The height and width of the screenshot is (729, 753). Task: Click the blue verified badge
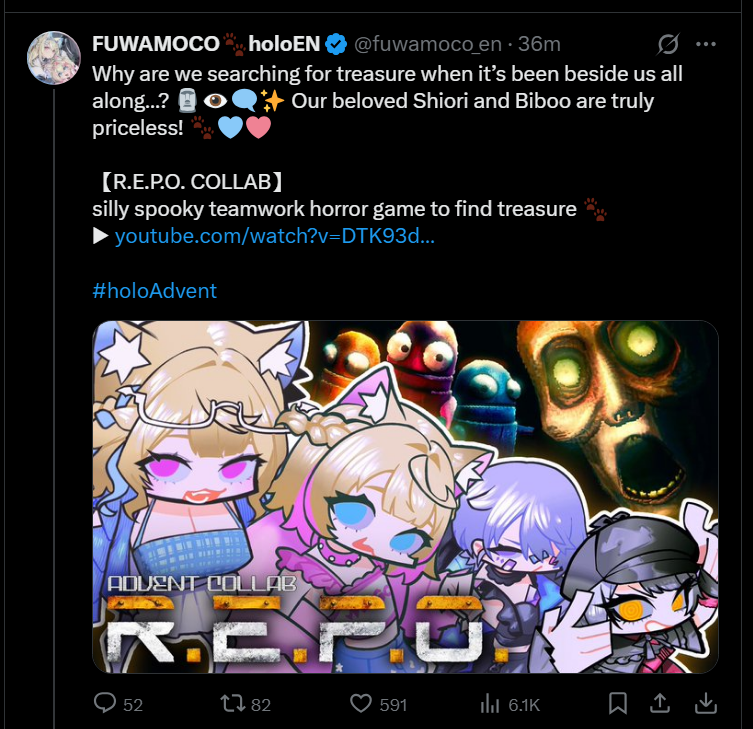click(336, 44)
